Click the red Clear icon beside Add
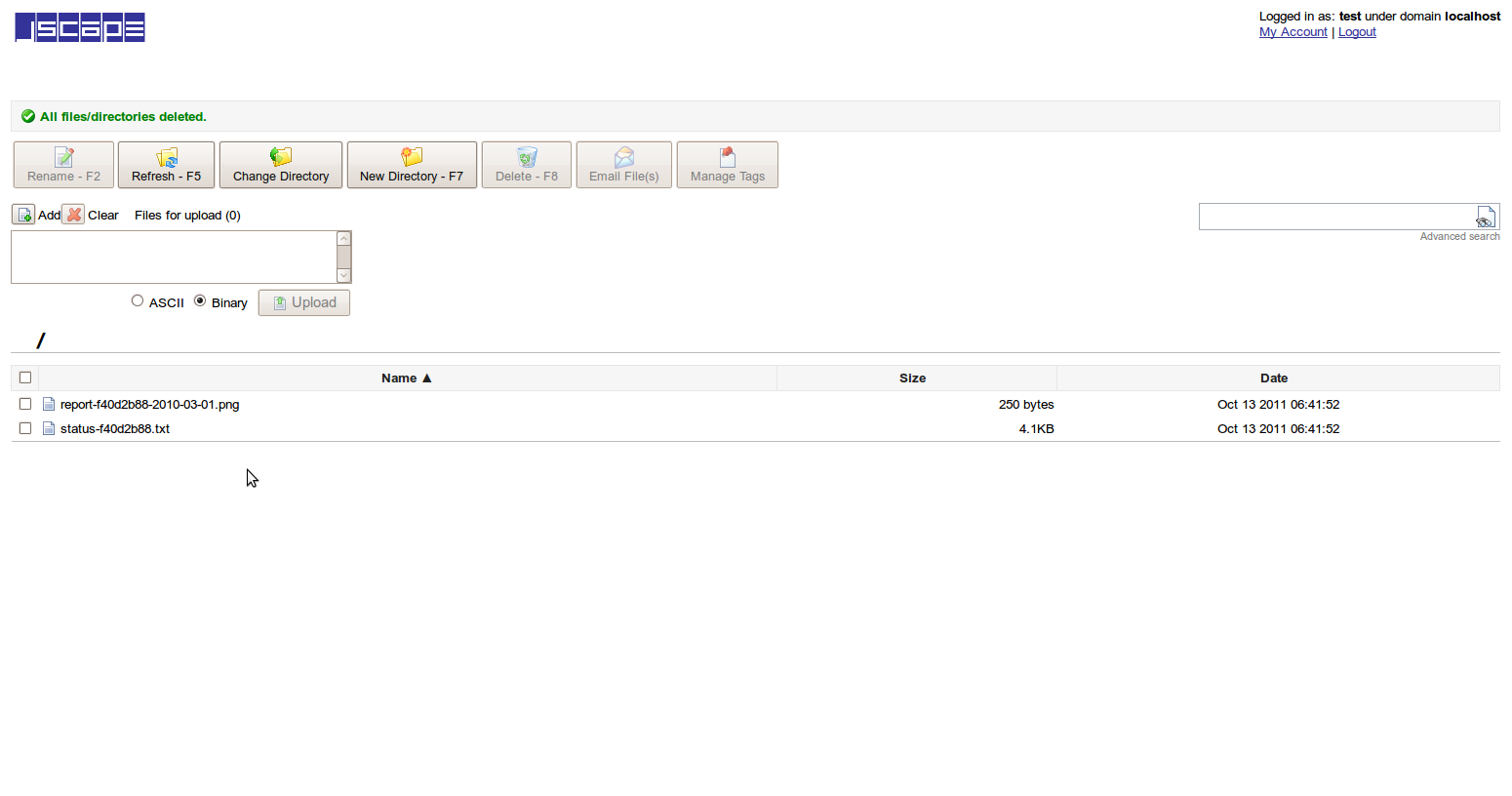 [74, 215]
